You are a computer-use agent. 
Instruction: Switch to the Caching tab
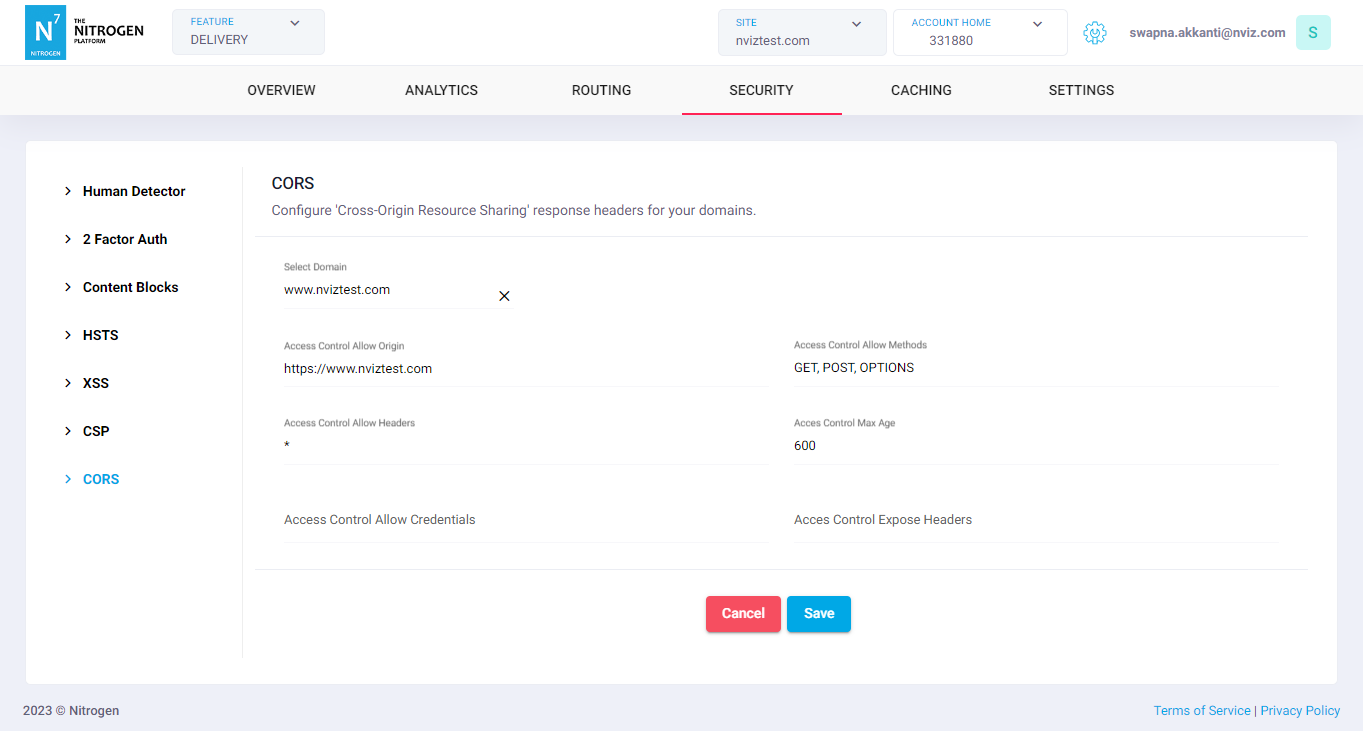click(921, 90)
